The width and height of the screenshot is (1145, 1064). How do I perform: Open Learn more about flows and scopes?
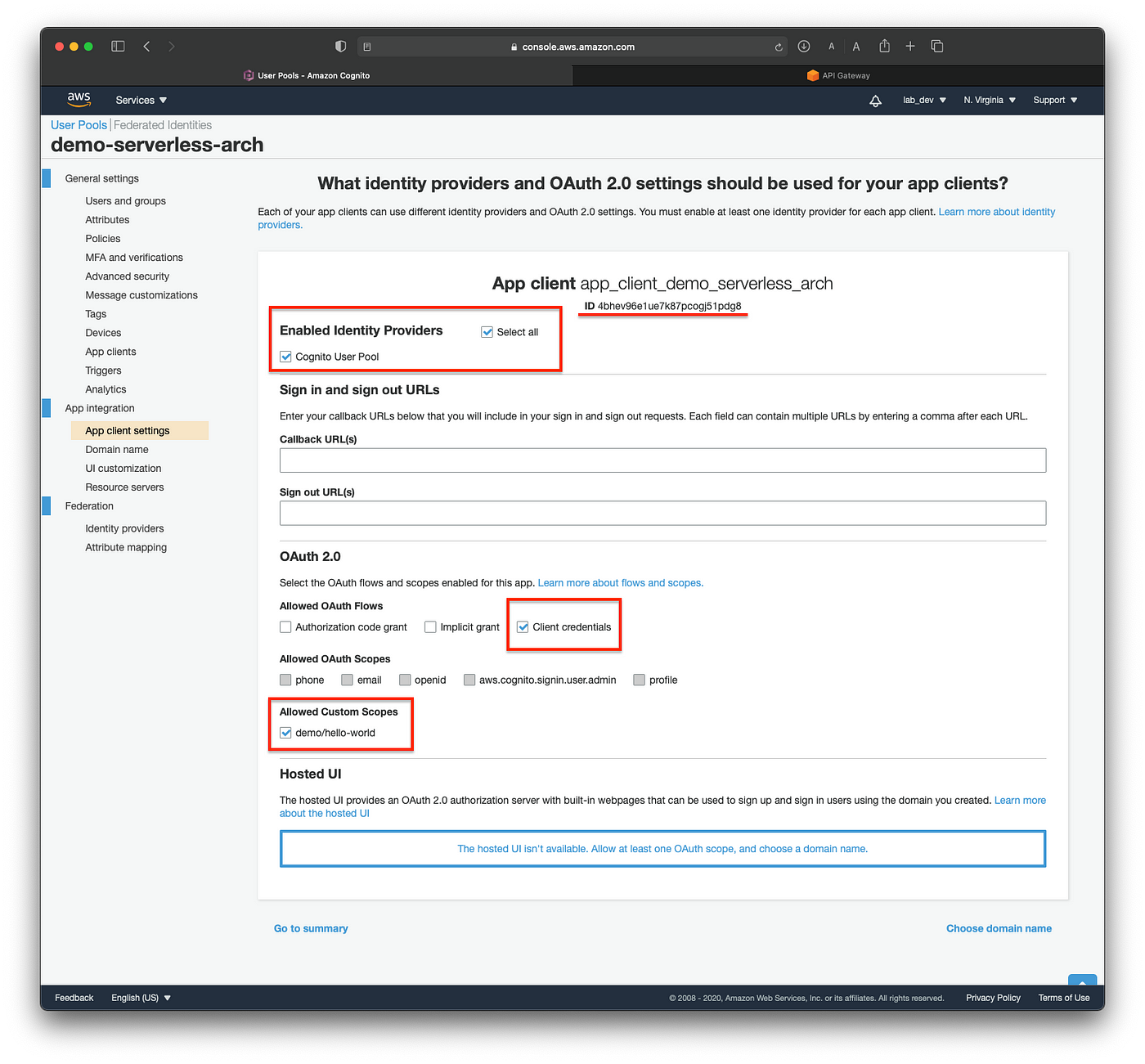click(621, 583)
